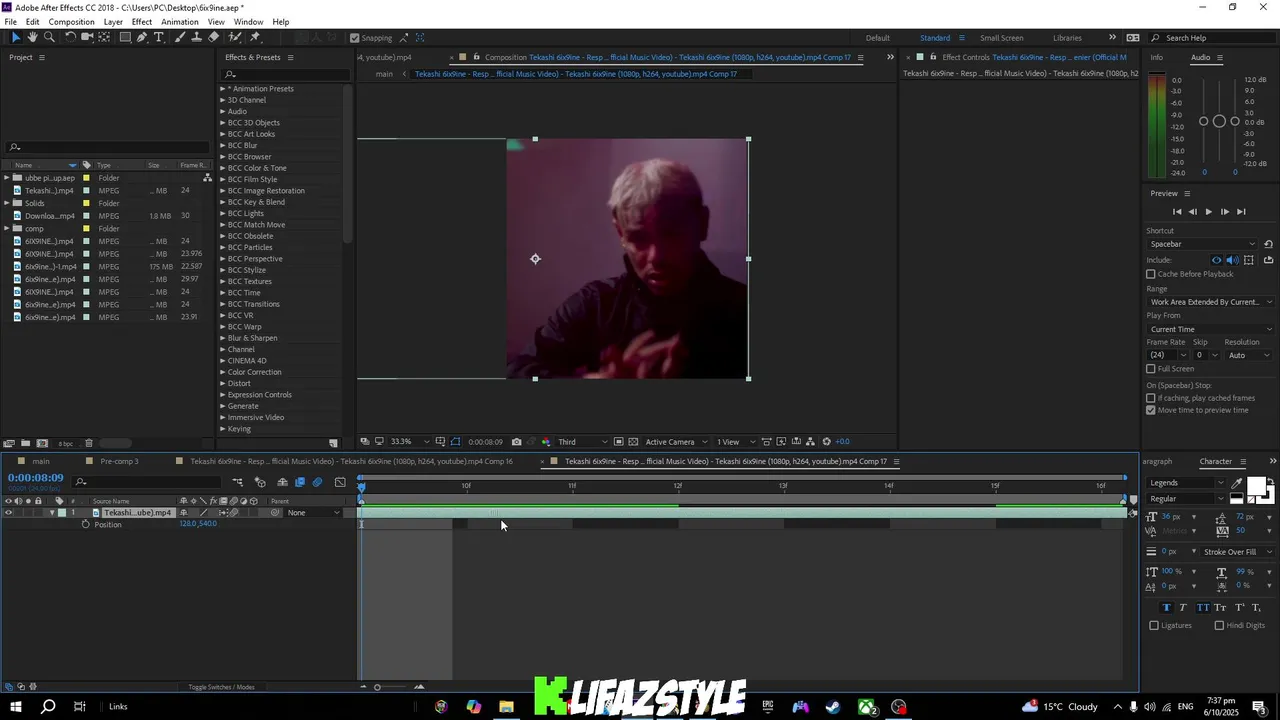This screenshot has height=720, width=1280.
Task: Open the Graph Editor in timeline
Action: [340, 482]
